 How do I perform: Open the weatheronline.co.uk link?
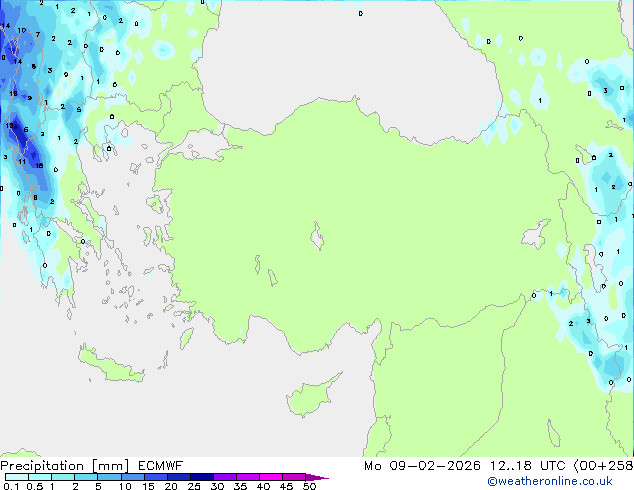pos(550,481)
